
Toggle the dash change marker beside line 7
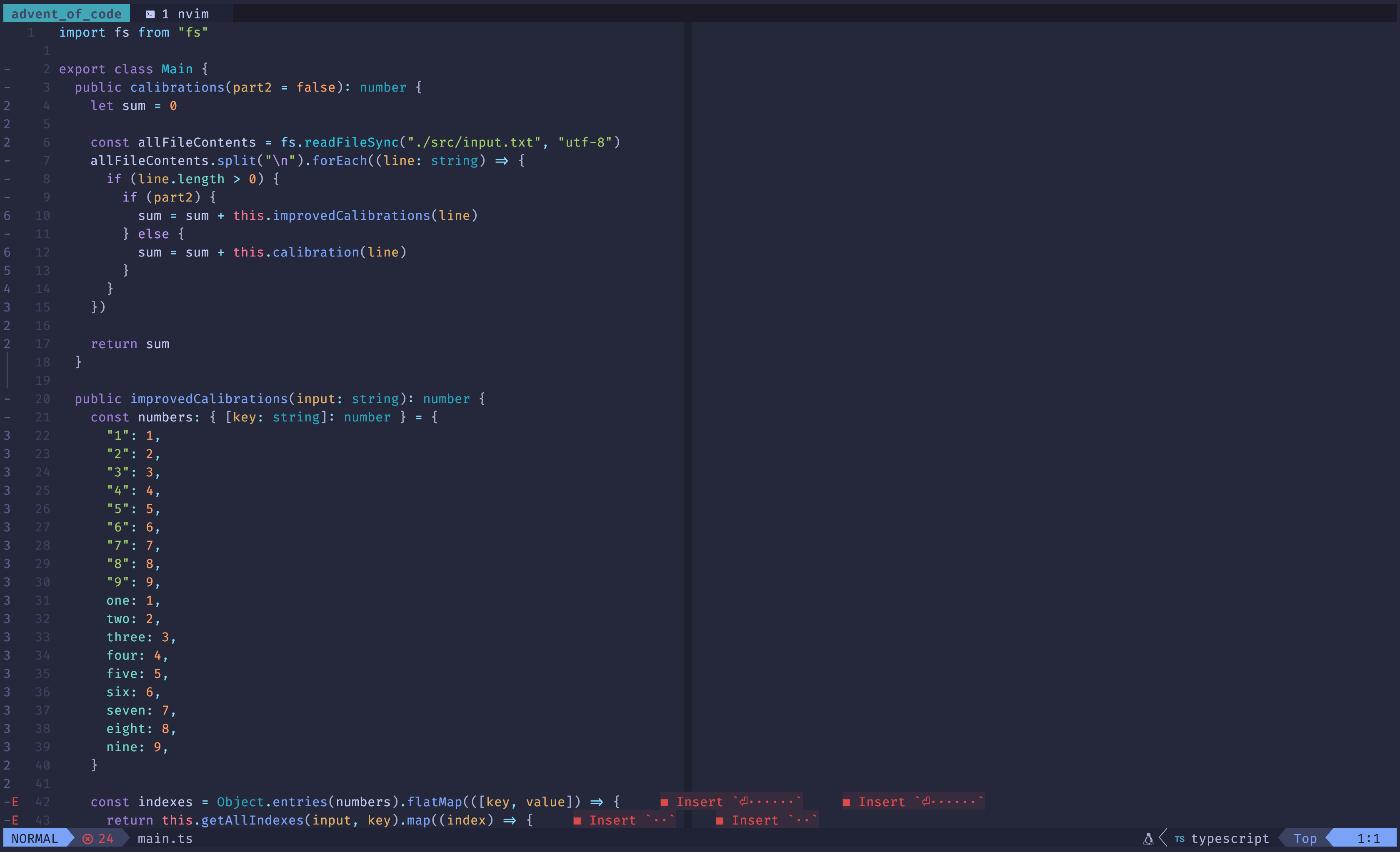(7, 160)
